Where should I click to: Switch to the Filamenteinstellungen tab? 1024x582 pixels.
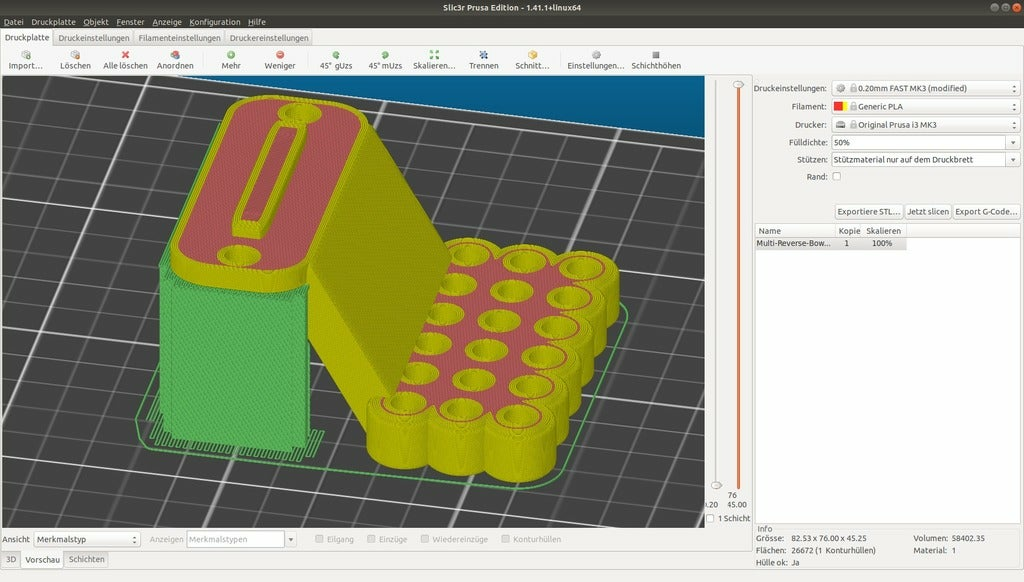click(x=180, y=38)
